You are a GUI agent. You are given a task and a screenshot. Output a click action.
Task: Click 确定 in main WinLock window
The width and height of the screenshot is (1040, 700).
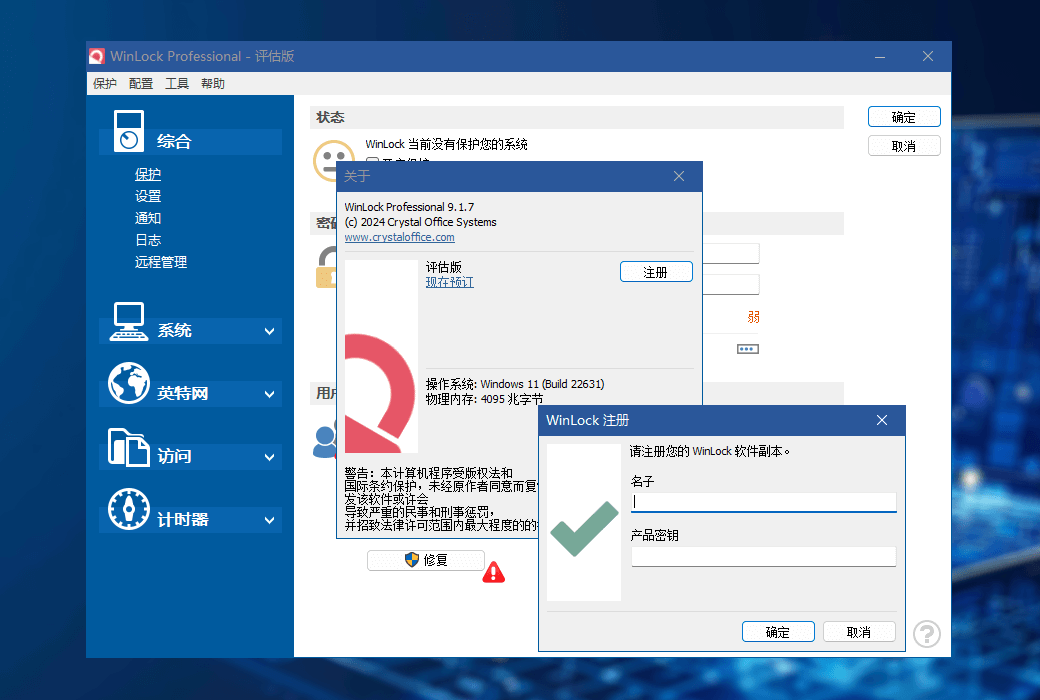pyautogui.click(x=904, y=117)
